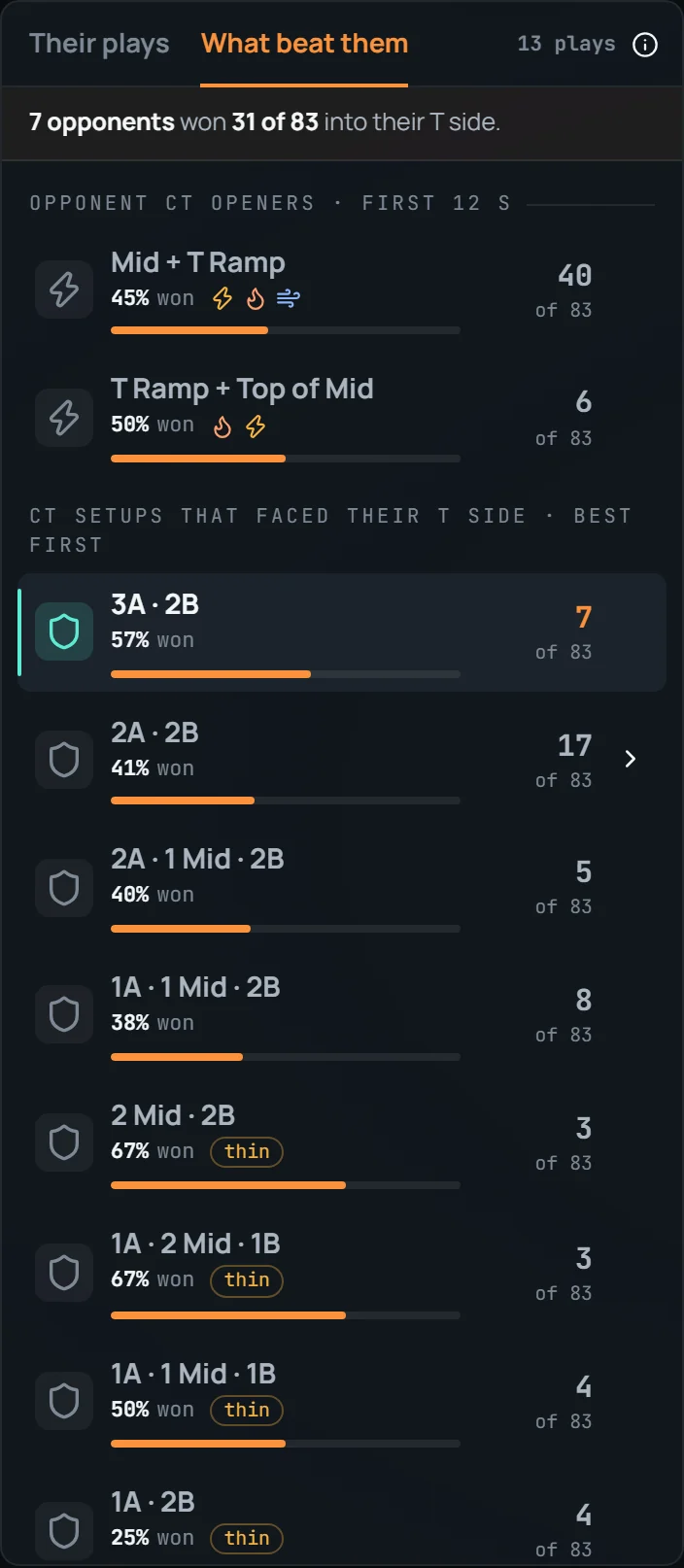
Task: Click lightning icon for T Ramp + Top of Mid
Action: (x=64, y=418)
